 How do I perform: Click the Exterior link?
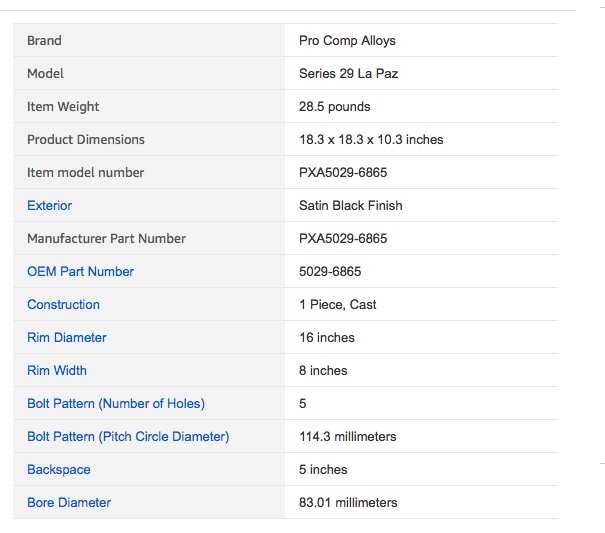click(49, 205)
